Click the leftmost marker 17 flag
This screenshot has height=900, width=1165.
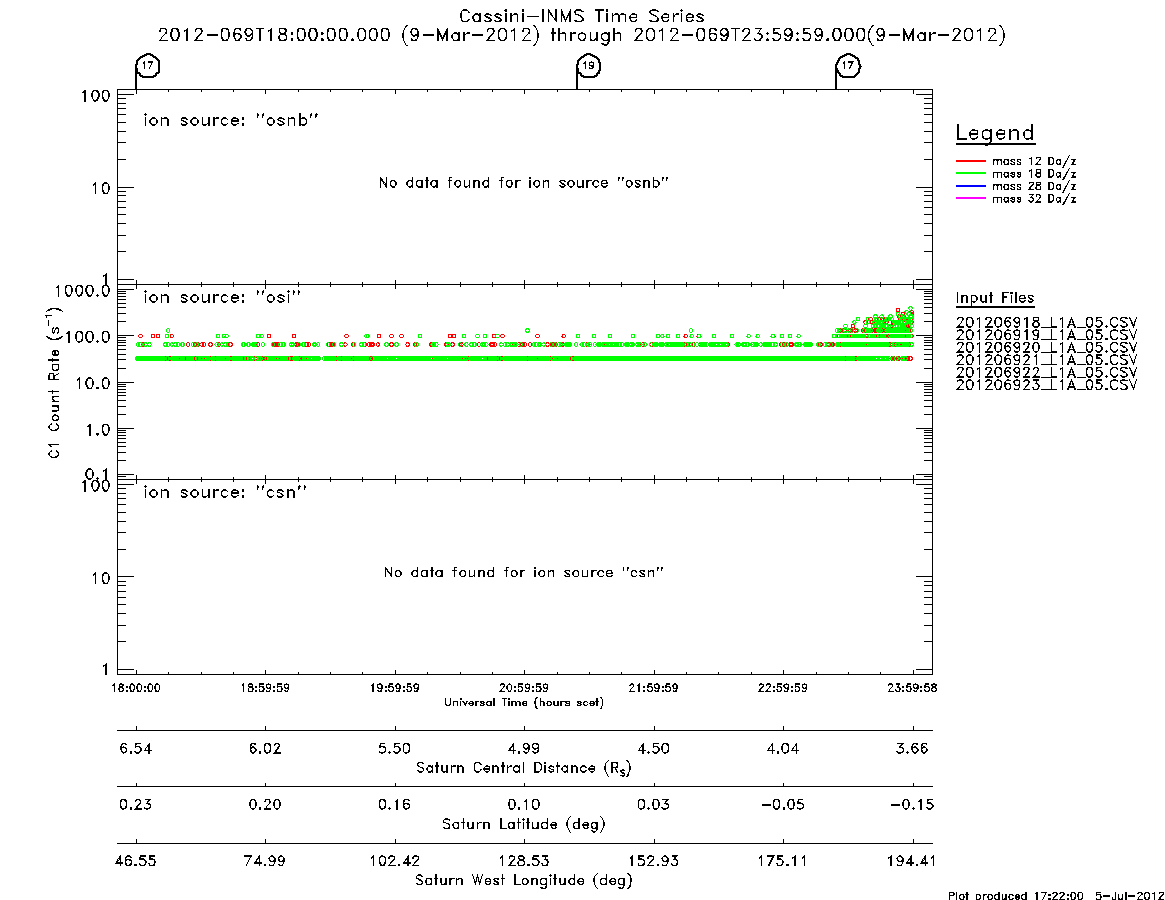pyautogui.click(x=147, y=66)
